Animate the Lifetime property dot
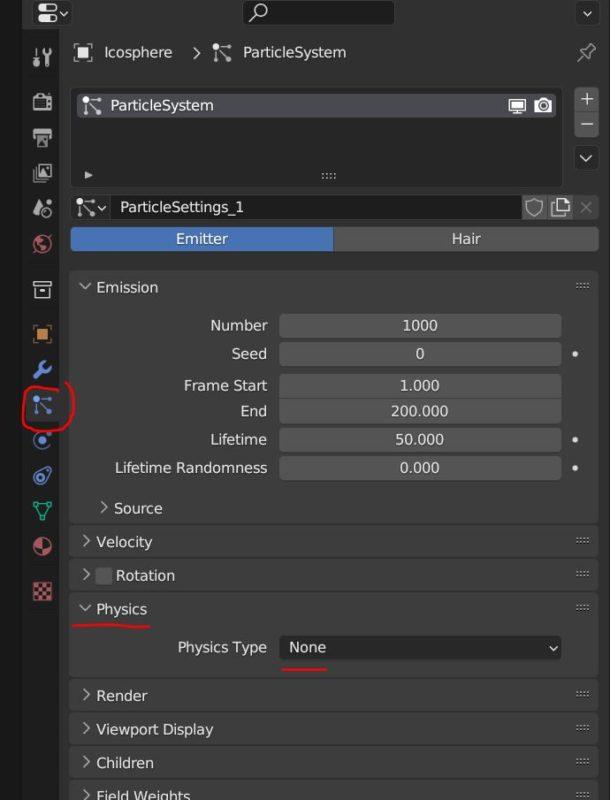 pyautogui.click(x=575, y=439)
